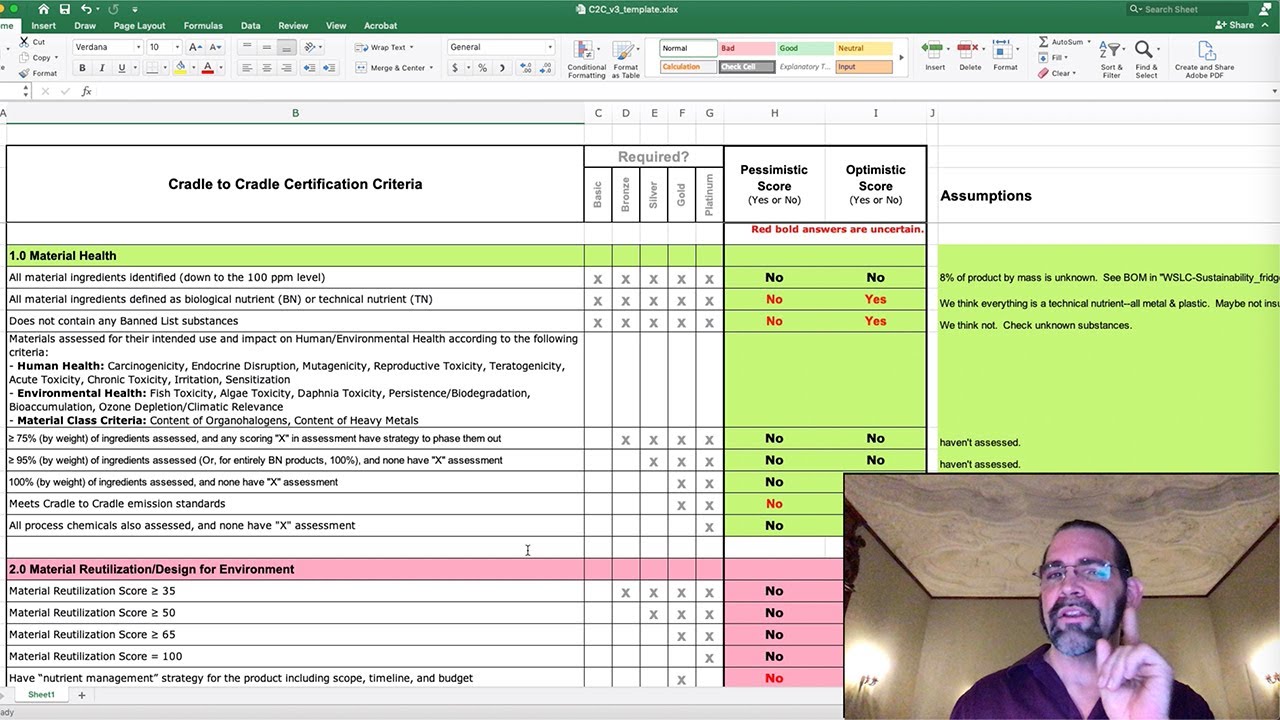The width and height of the screenshot is (1280, 720).
Task: Toggle bottom vertical alignment button
Action: (286, 47)
